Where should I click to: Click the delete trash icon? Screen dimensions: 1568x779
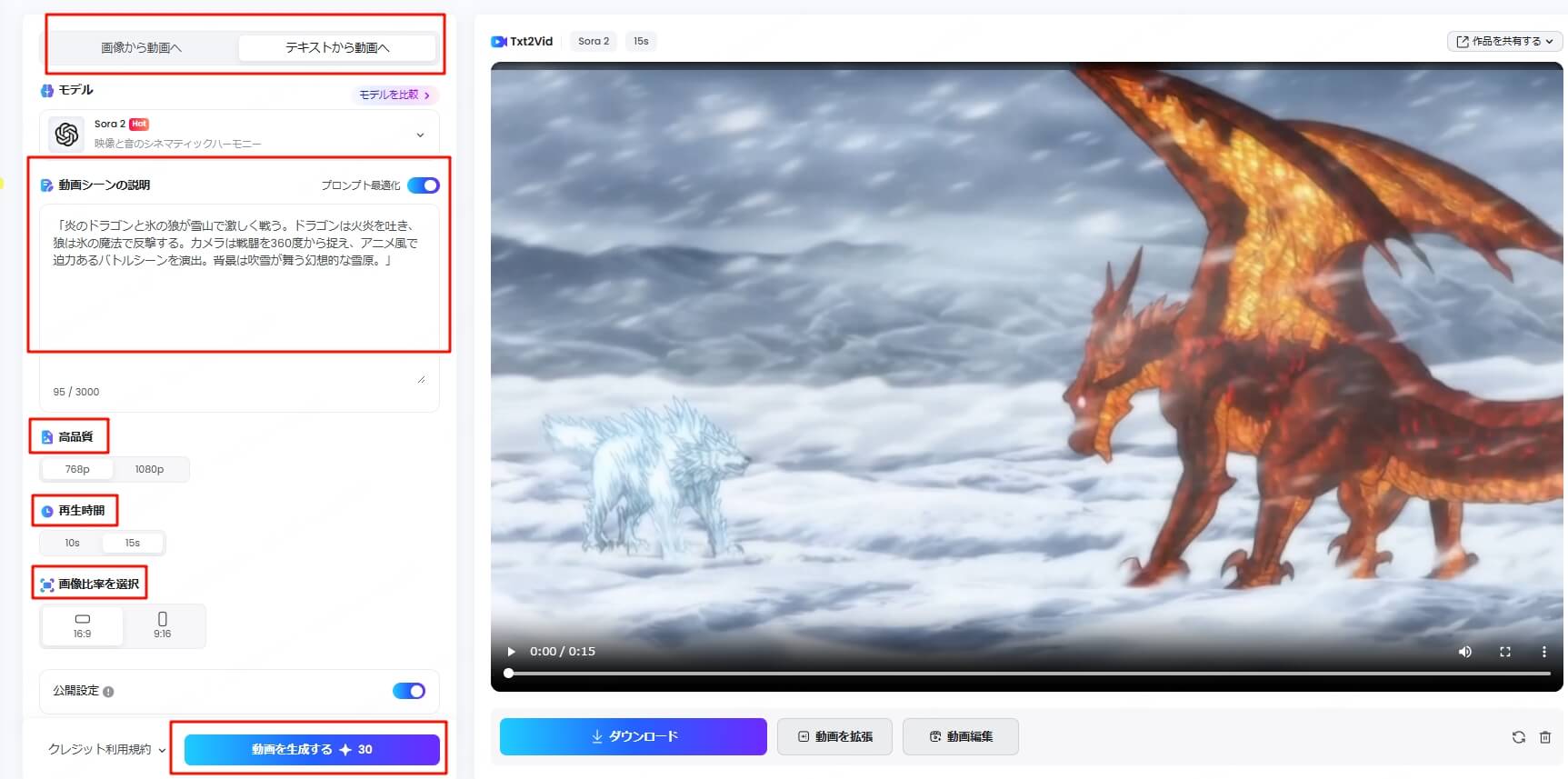click(x=1545, y=737)
